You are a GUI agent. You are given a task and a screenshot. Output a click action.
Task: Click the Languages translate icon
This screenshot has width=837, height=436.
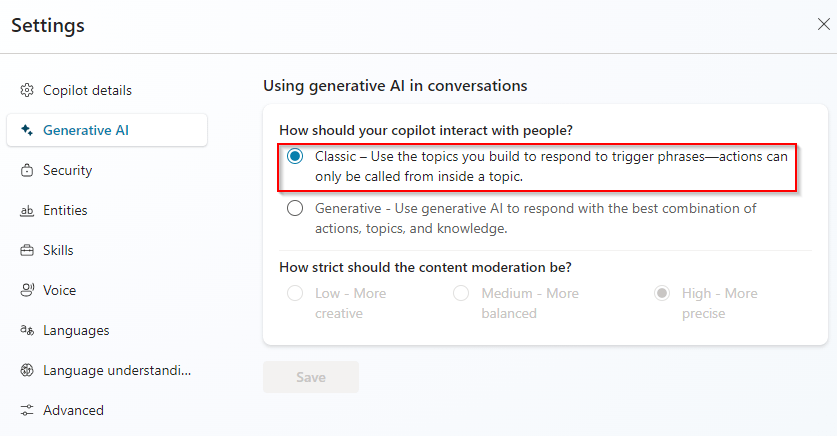(x=27, y=330)
